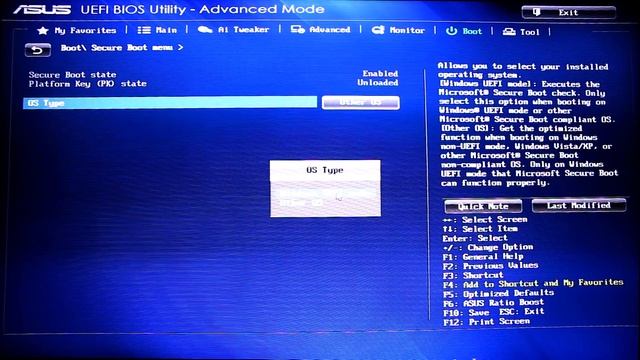Image resolution: width=640 pixels, height=360 pixels.
Task: Click the Platform Key (PK) state label
Action: pos(87,84)
